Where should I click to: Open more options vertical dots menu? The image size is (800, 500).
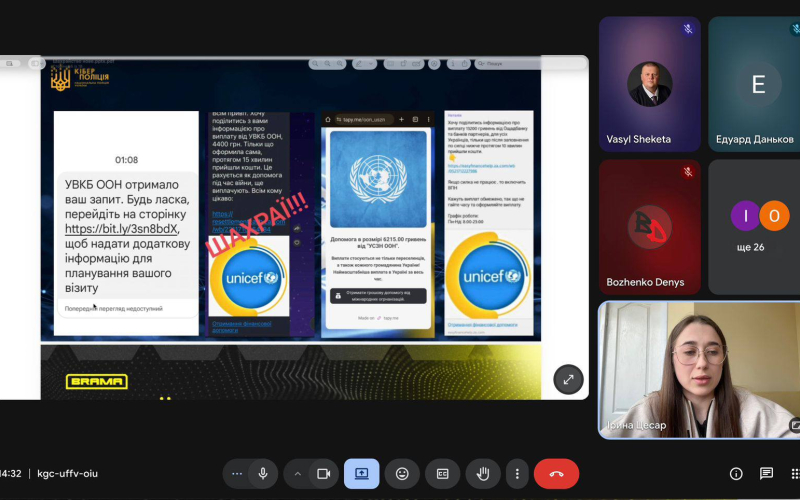click(516, 473)
